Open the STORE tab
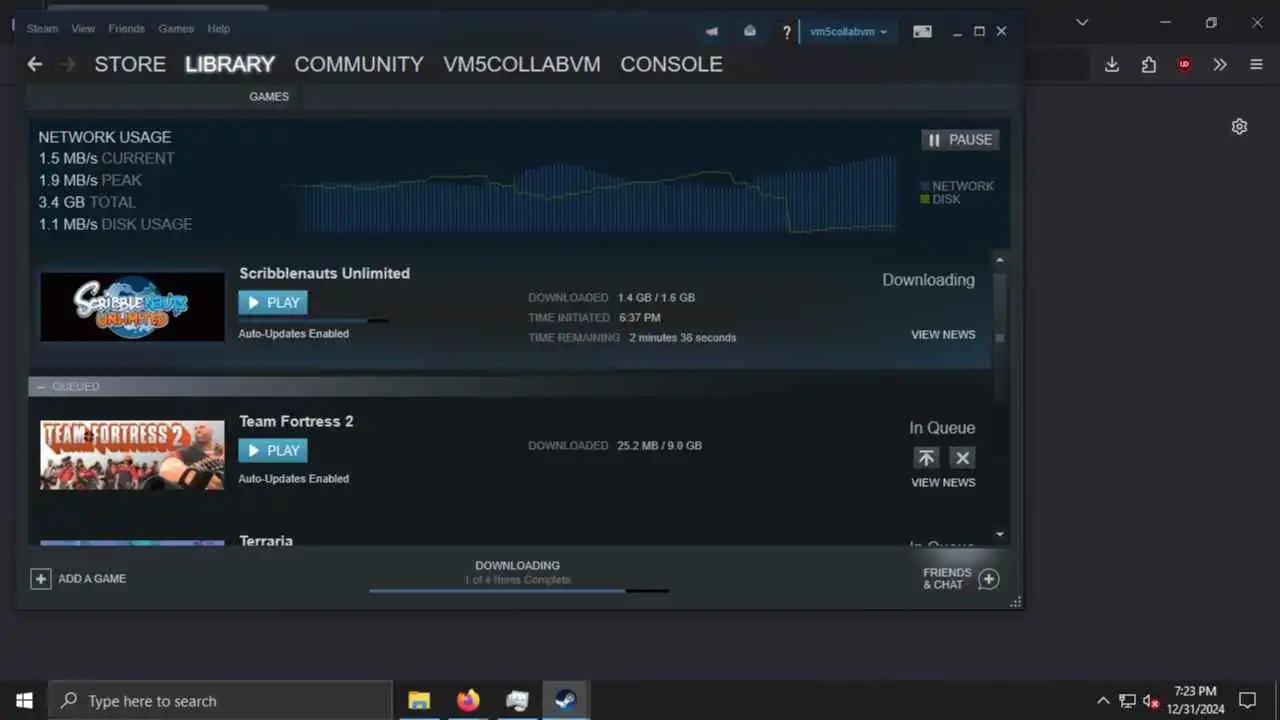The width and height of the screenshot is (1280, 720). coord(130,64)
